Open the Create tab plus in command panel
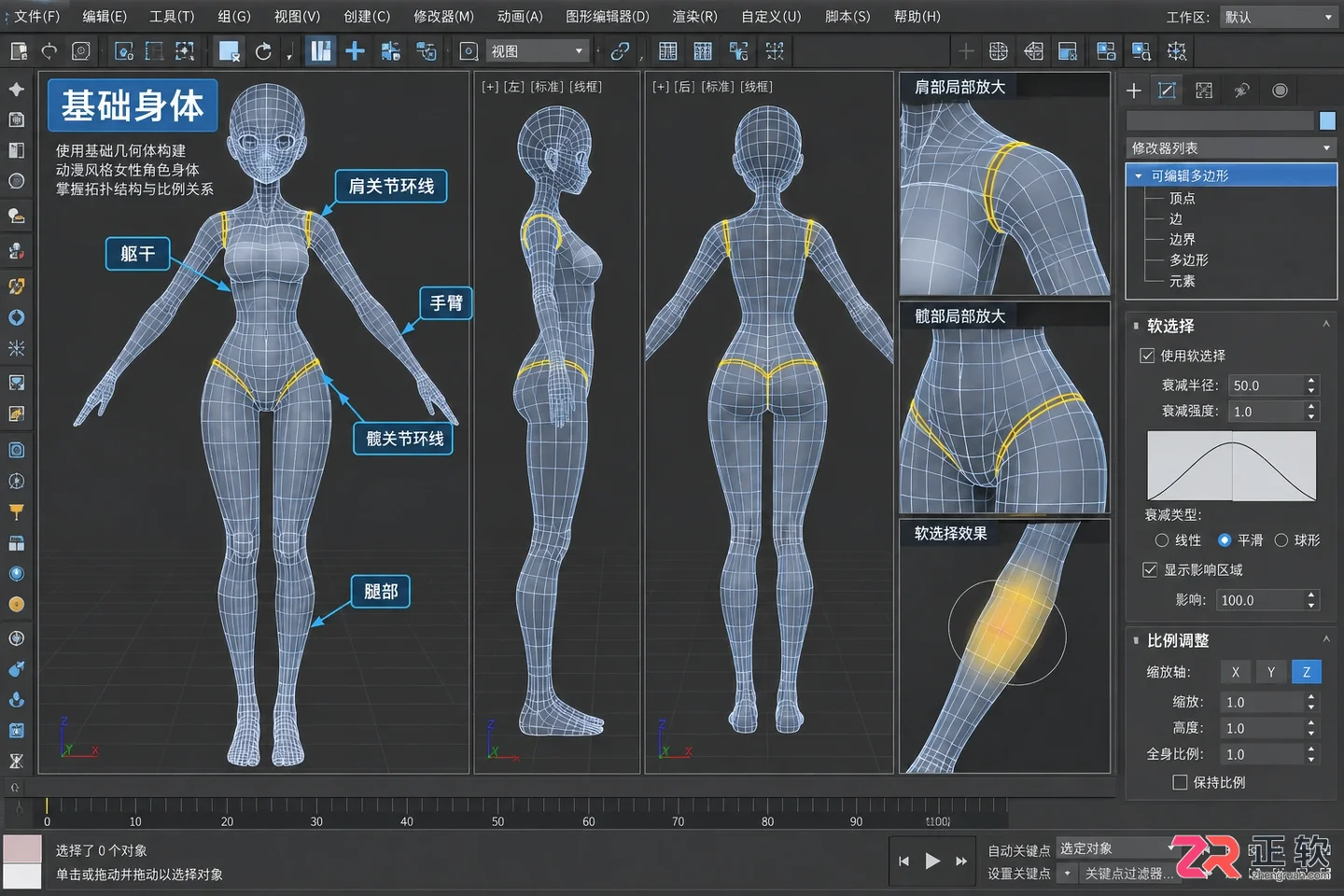1344x896 pixels. click(1134, 91)
